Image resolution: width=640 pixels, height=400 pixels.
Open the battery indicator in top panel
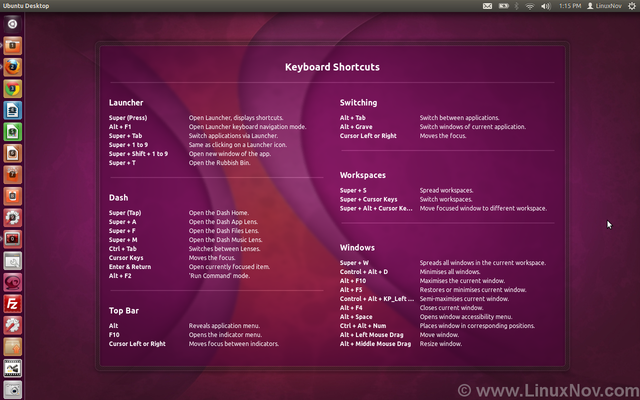coord(504,6)
